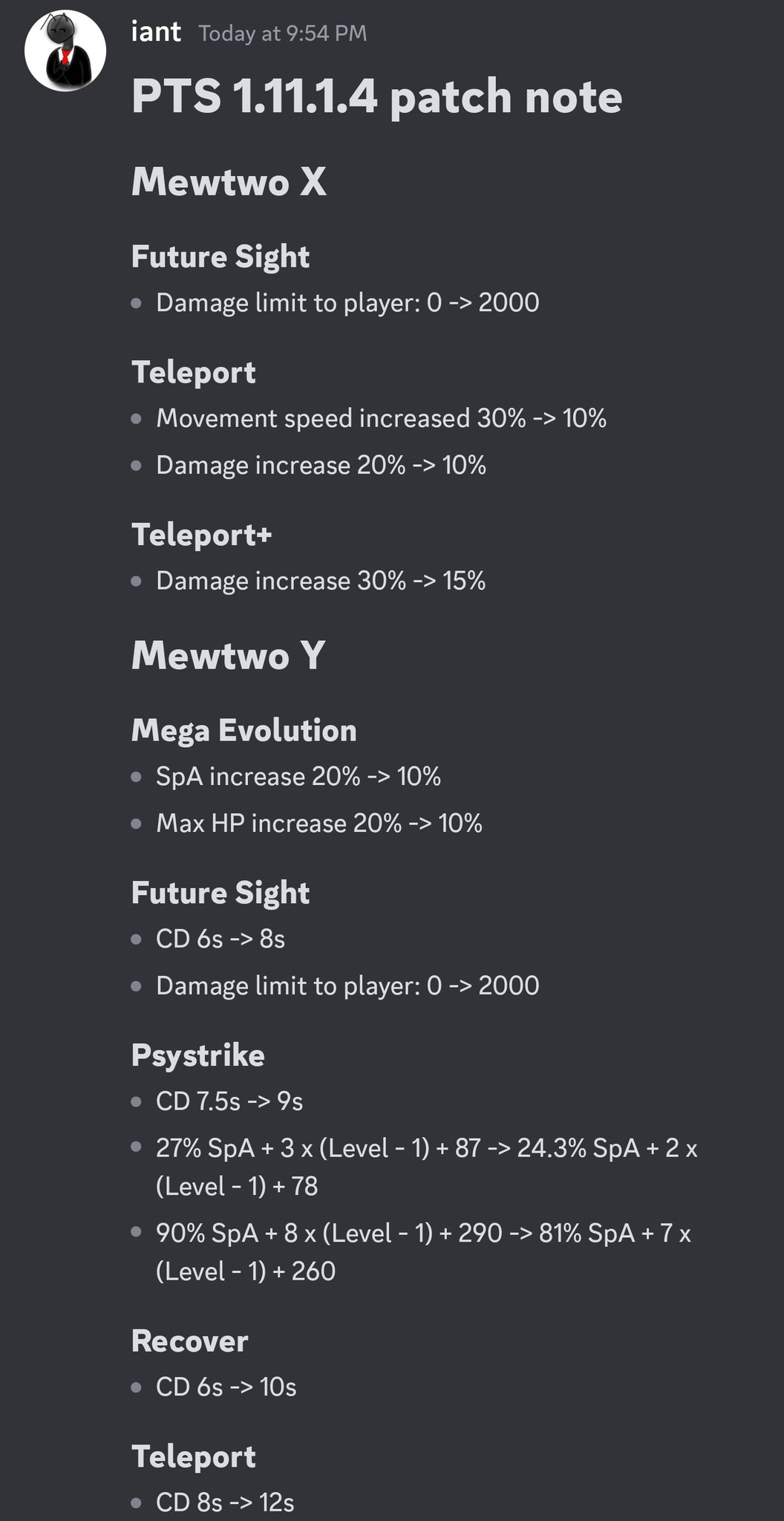Click the SpA increase 20% -> 10% line
The width and height of the screenshot is (784, 1521).
coord(298,777)
